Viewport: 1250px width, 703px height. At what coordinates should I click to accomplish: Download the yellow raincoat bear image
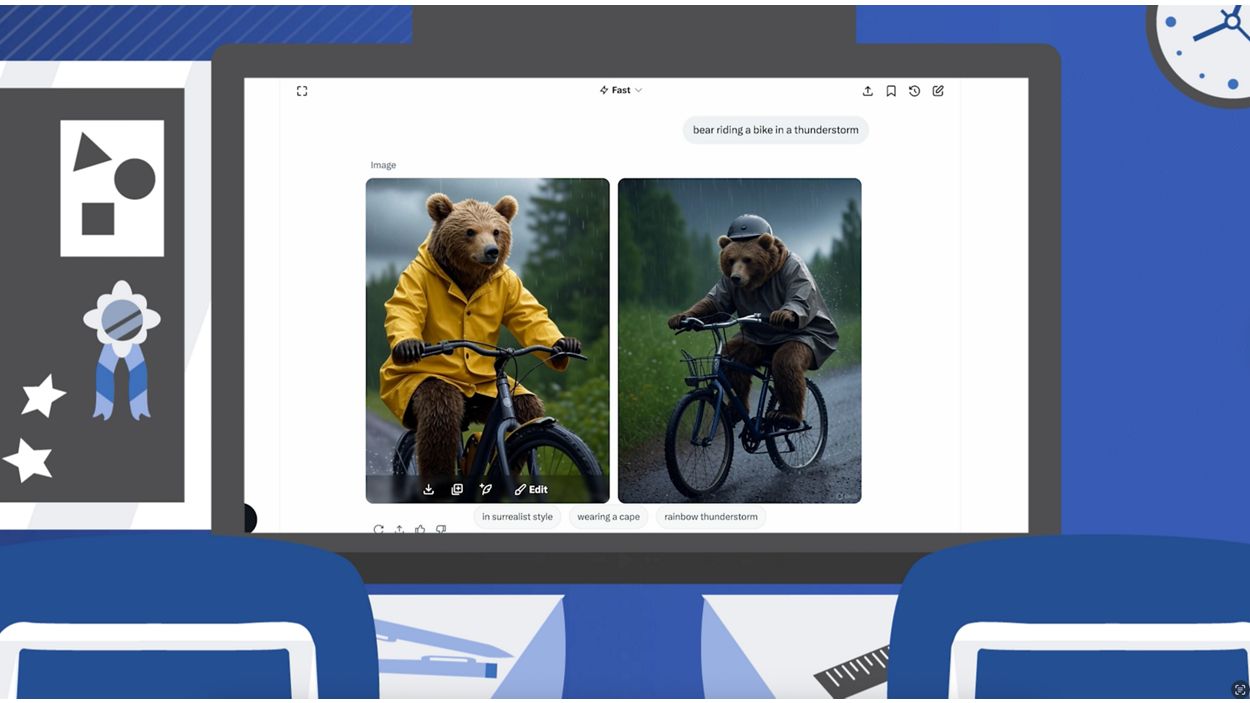coord(429,489)
